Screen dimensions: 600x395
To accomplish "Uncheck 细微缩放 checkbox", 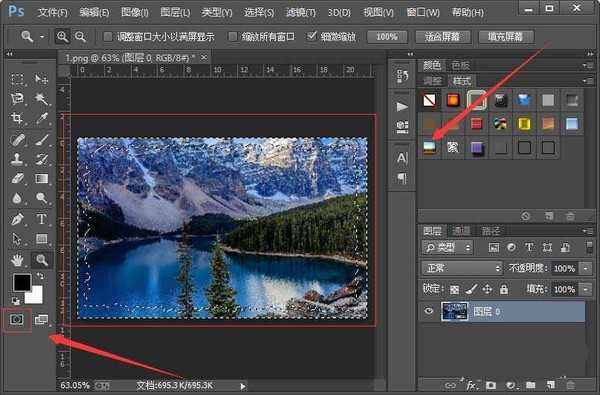I will (x=311, y=36).
